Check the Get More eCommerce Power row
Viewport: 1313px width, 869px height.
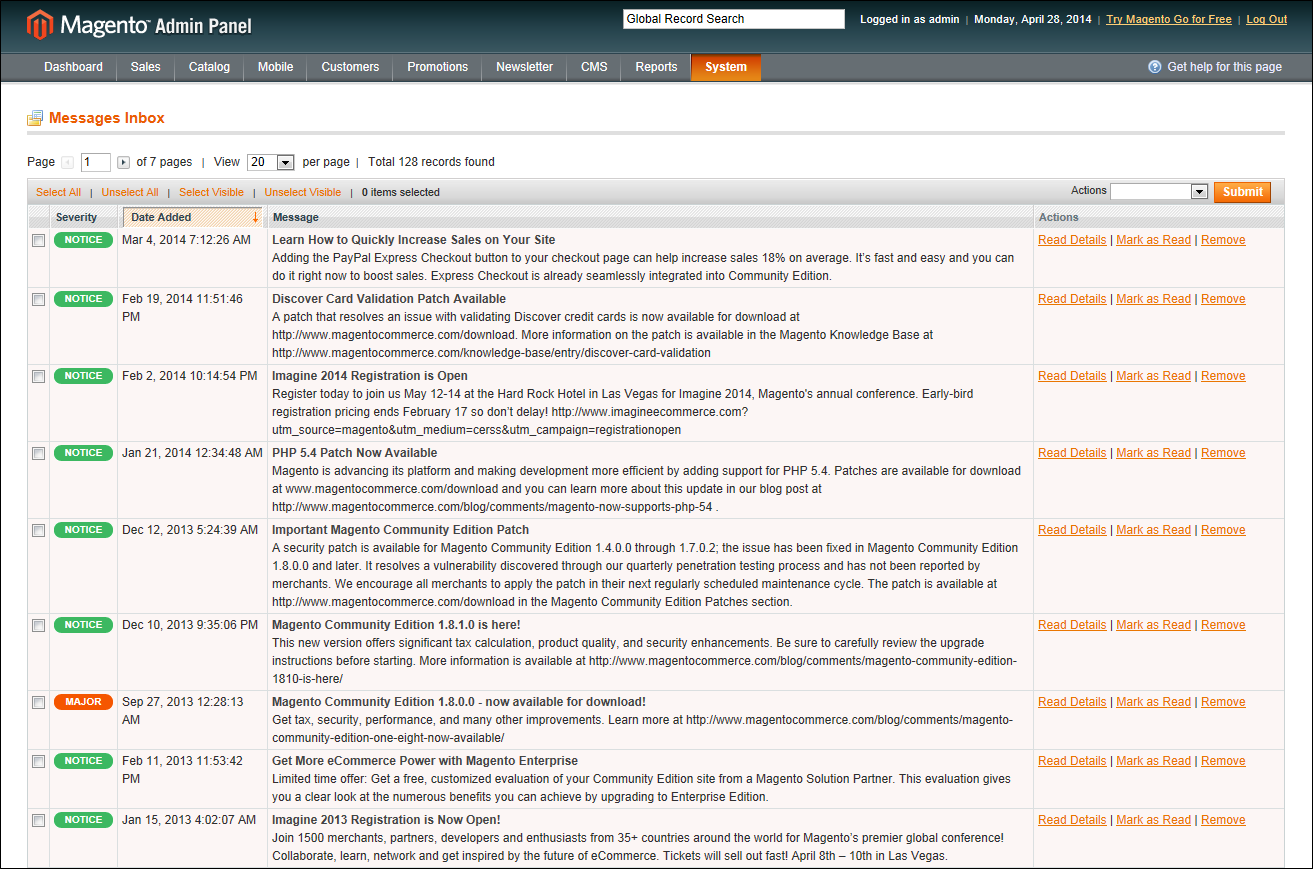pyautogui.click(x=38, y=762)
